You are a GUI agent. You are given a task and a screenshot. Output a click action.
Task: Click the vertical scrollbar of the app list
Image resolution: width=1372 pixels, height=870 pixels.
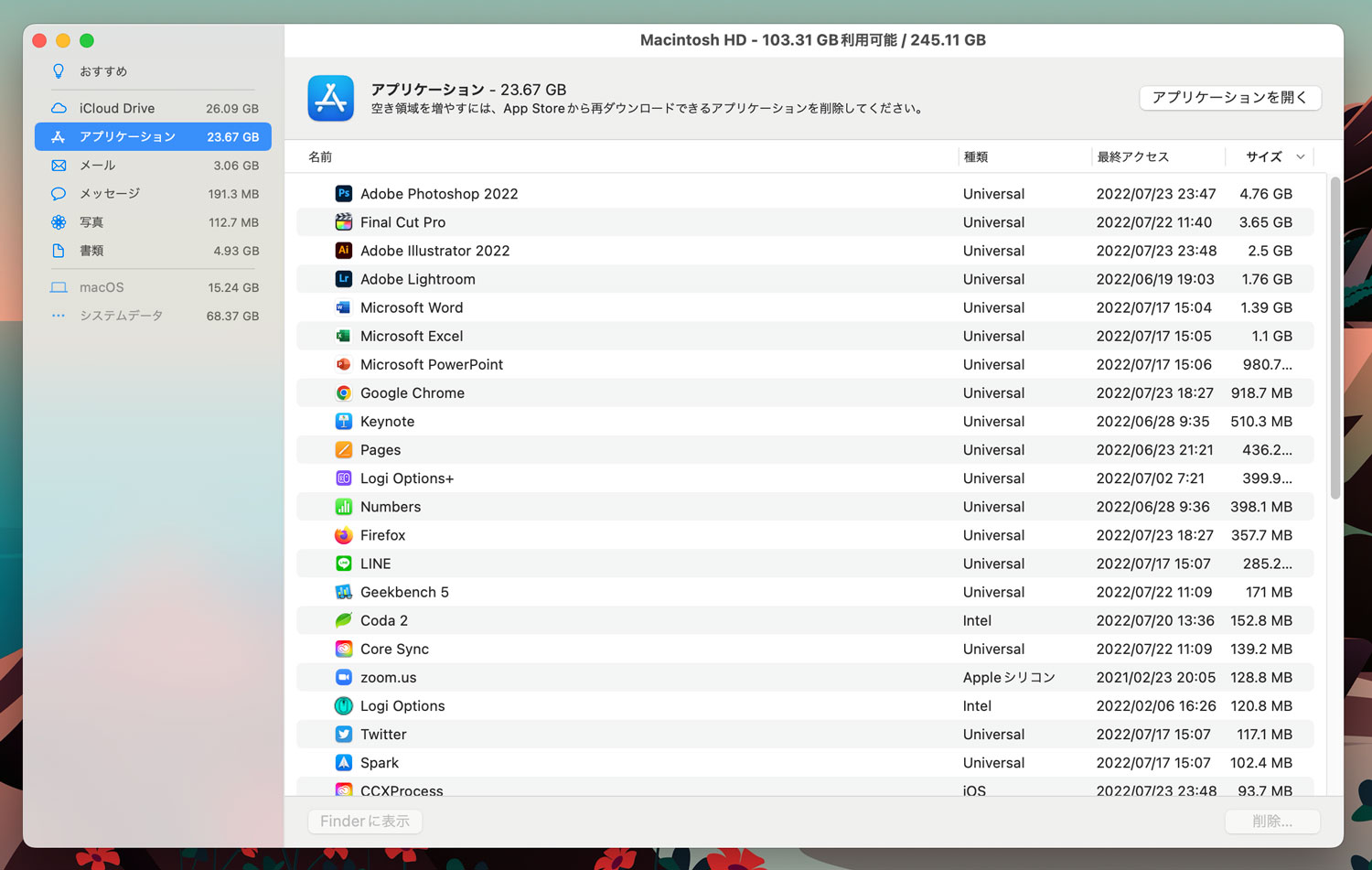pyautogui.click(x=1335, y=338)
